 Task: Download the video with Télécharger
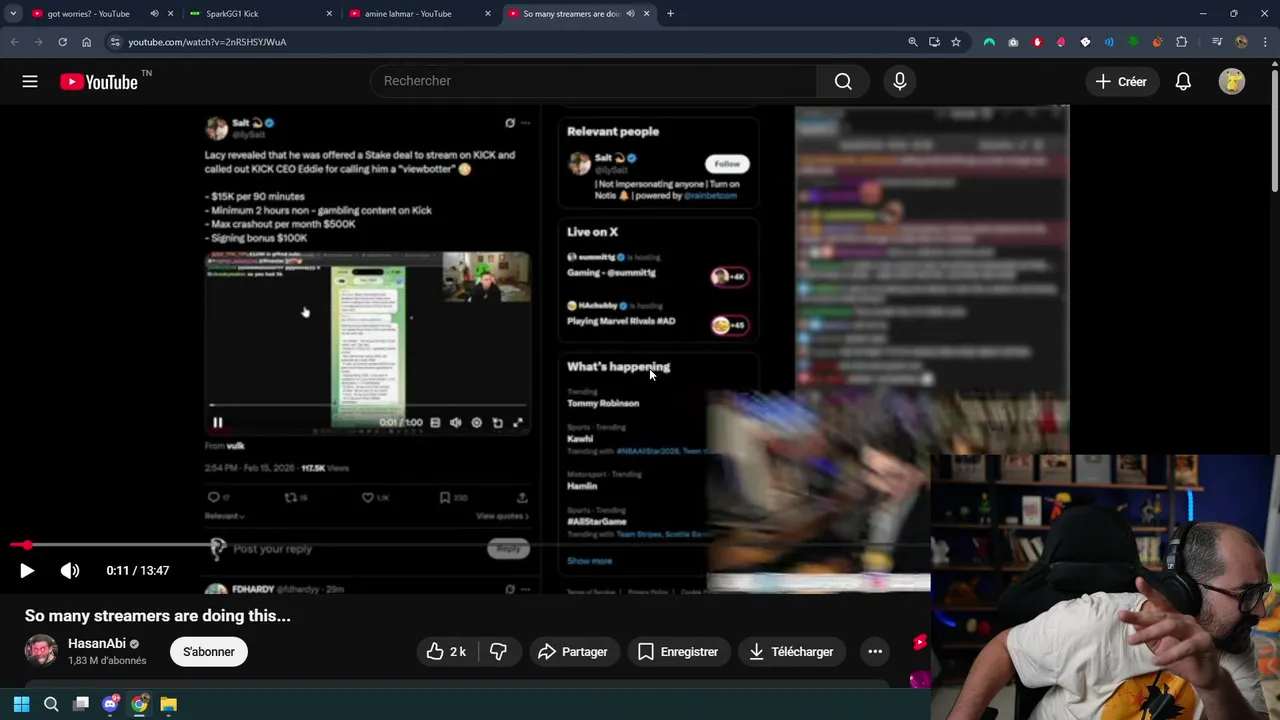click(791, 652)
